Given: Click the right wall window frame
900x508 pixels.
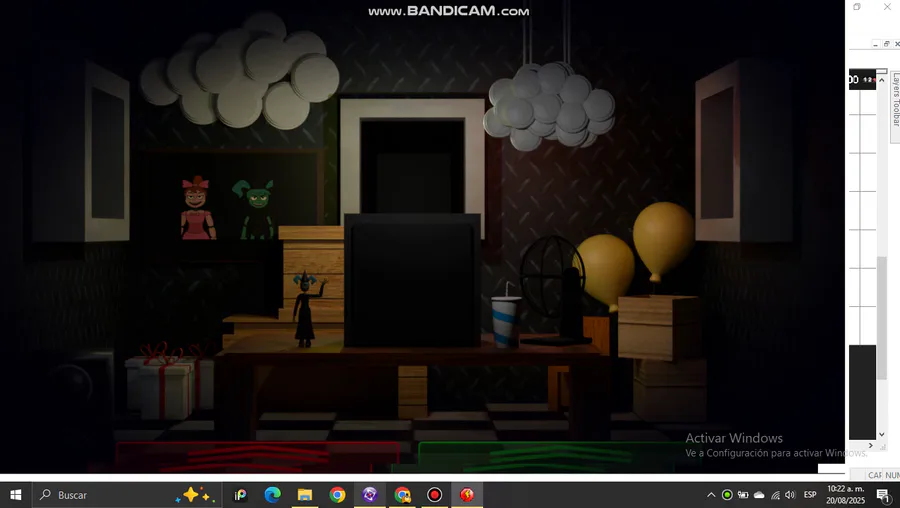Looking at the screenshot, I should tap(717, 153).
